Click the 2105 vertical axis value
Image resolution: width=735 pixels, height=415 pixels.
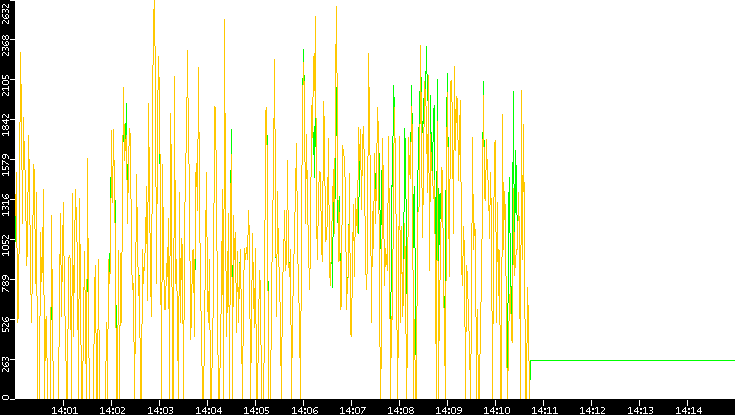tap(6, 84)
